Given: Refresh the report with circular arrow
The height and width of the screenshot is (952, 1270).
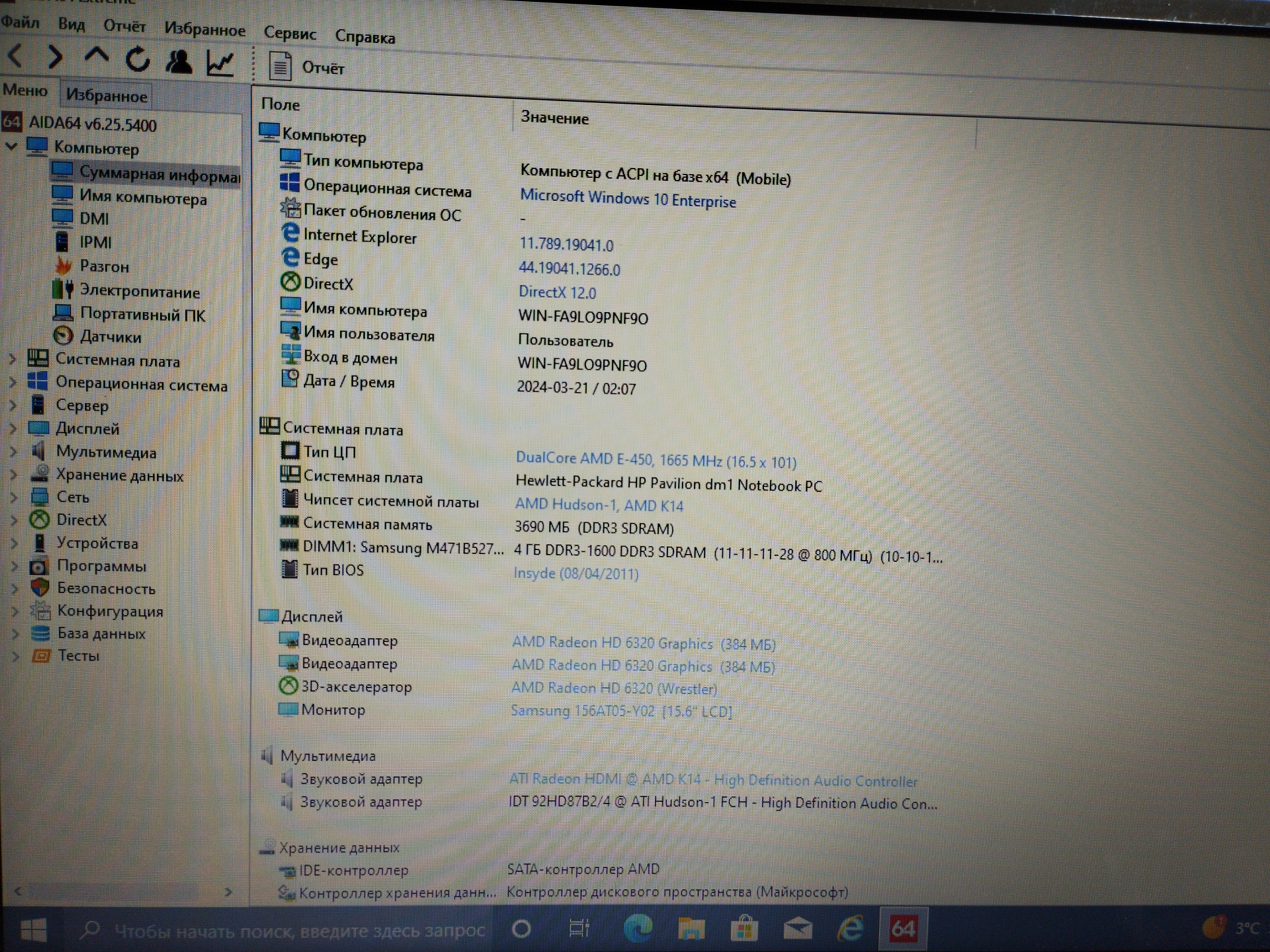Looking at the screenshot, I should click(138, 59).
